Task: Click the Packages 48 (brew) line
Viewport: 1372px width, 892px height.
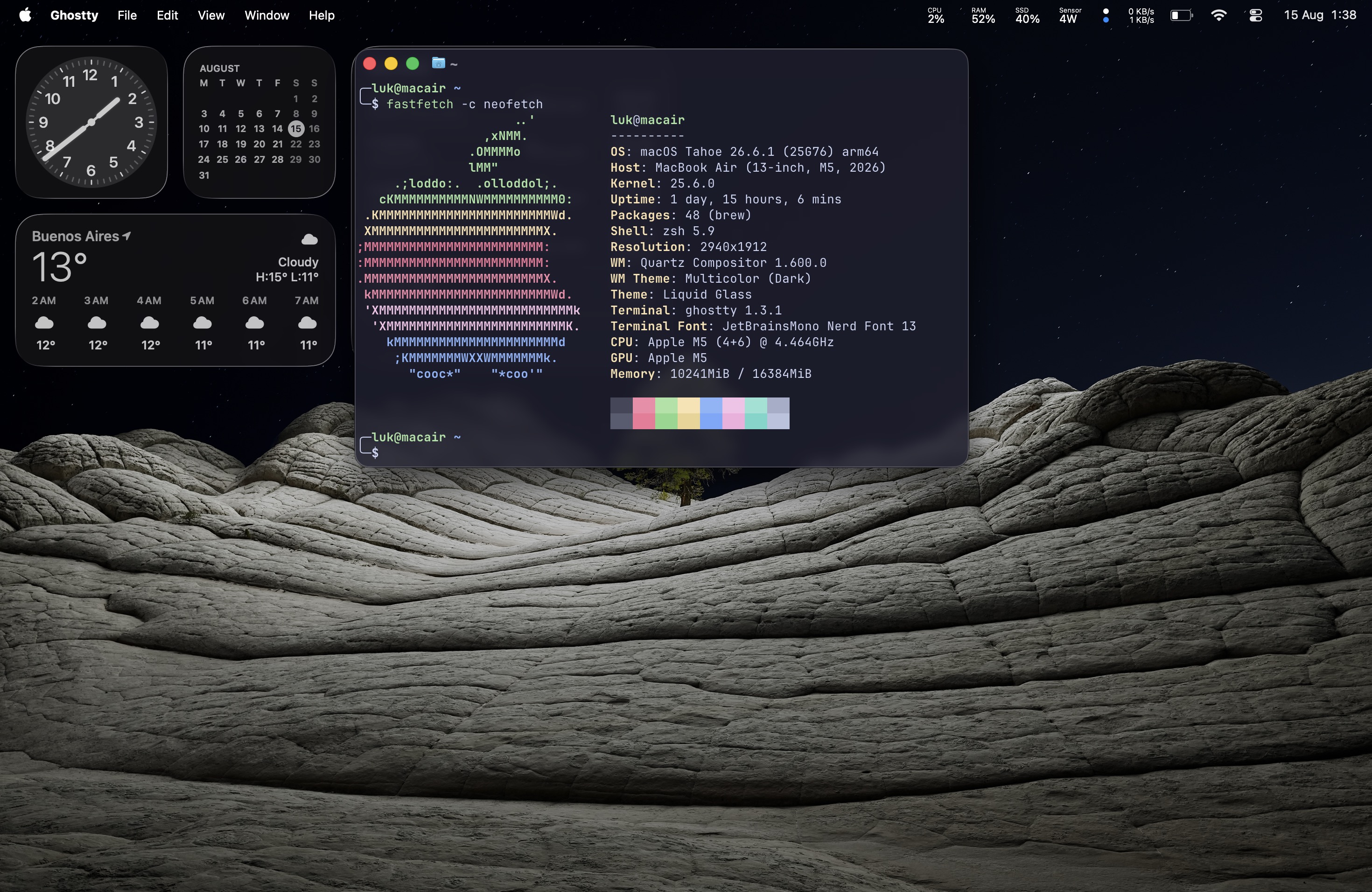Action: (x=681, y=215)
